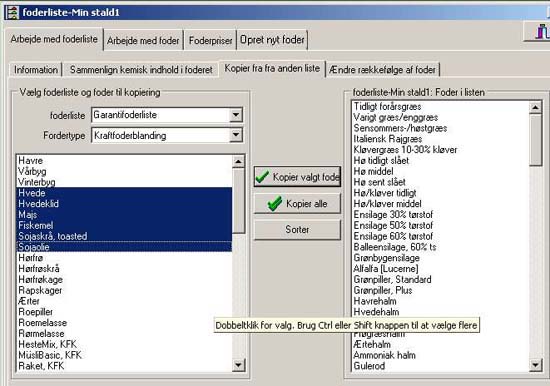Select Italiensk Rajgræs in right list
The image size is (550, 386).
coord(441,139)
